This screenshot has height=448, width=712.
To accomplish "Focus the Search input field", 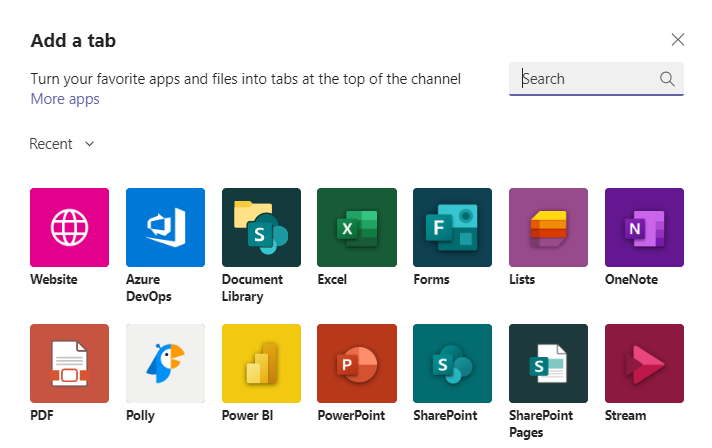I will coord(596,79).
